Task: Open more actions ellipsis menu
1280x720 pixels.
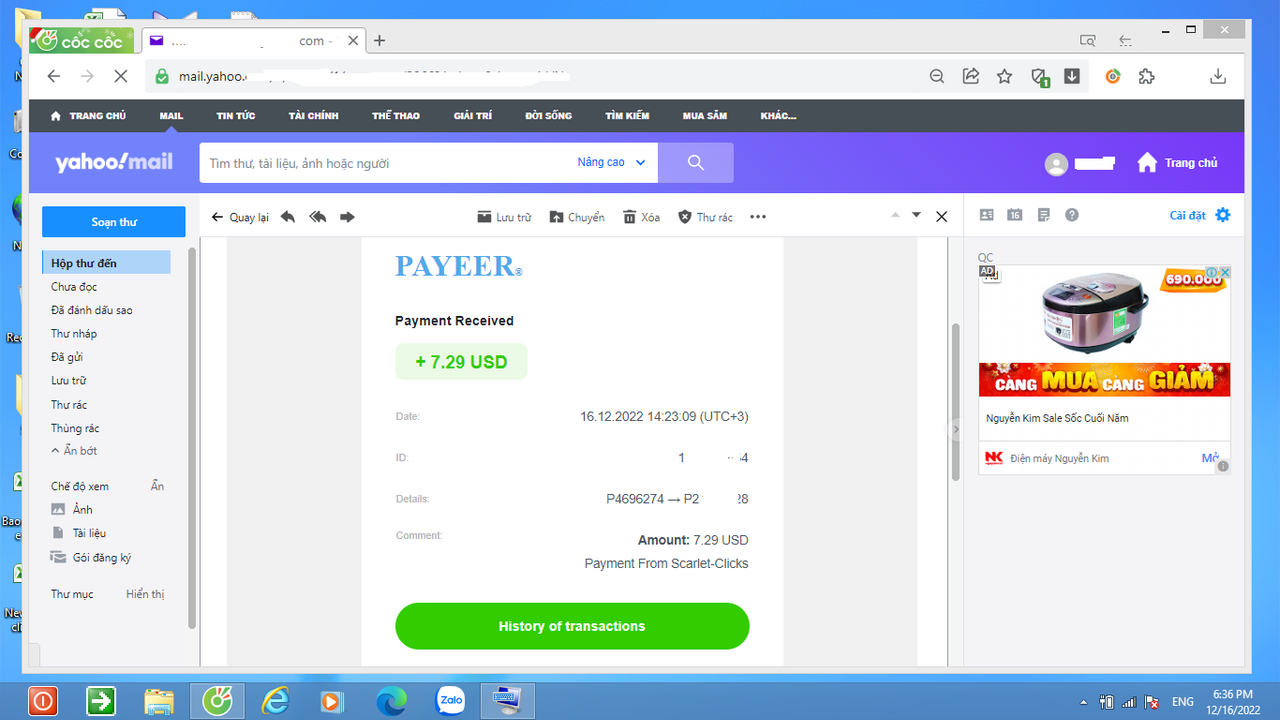Action: click(758, 217)
